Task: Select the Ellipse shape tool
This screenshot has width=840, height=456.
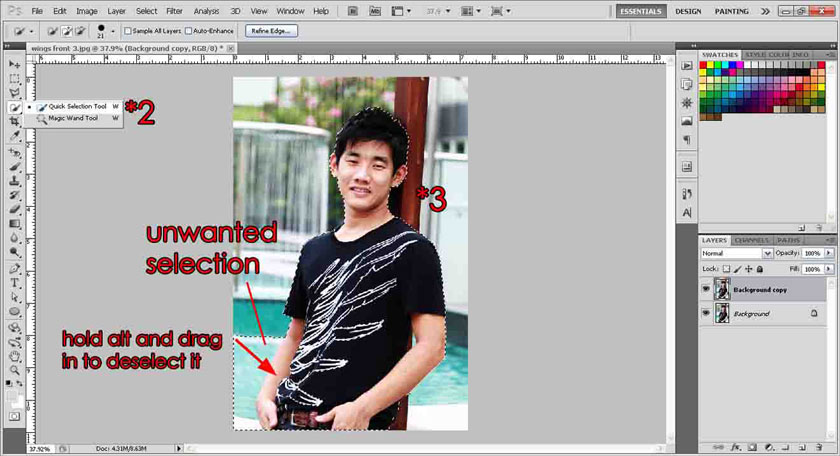Action: pyautogui.click(x=14, y=311)
